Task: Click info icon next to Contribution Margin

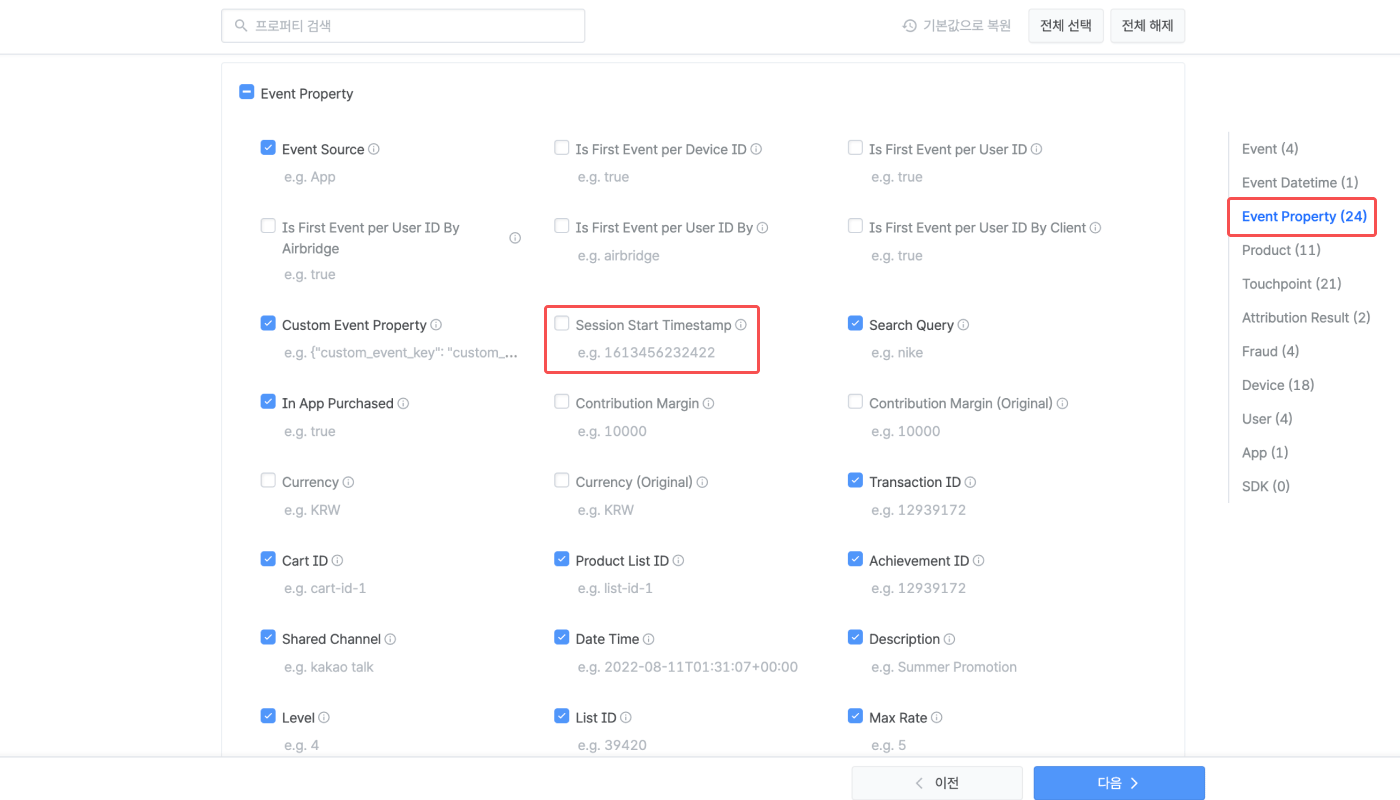Action: pos(709,404)
